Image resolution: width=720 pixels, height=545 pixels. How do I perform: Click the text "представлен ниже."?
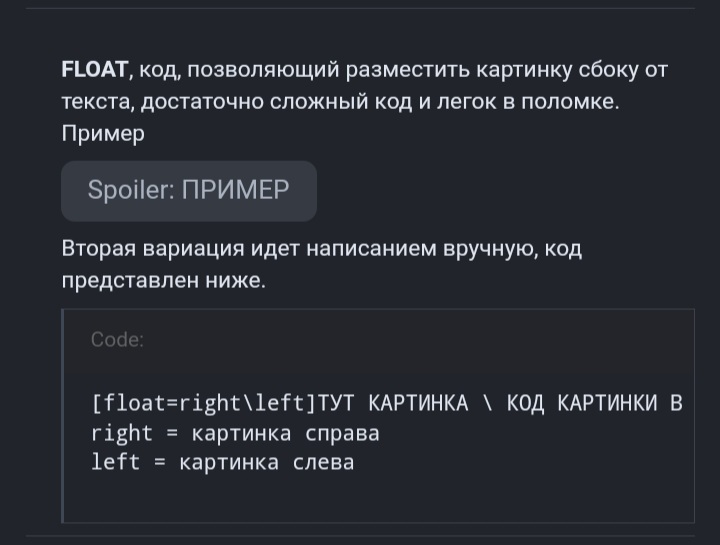[x=164, y=281]
